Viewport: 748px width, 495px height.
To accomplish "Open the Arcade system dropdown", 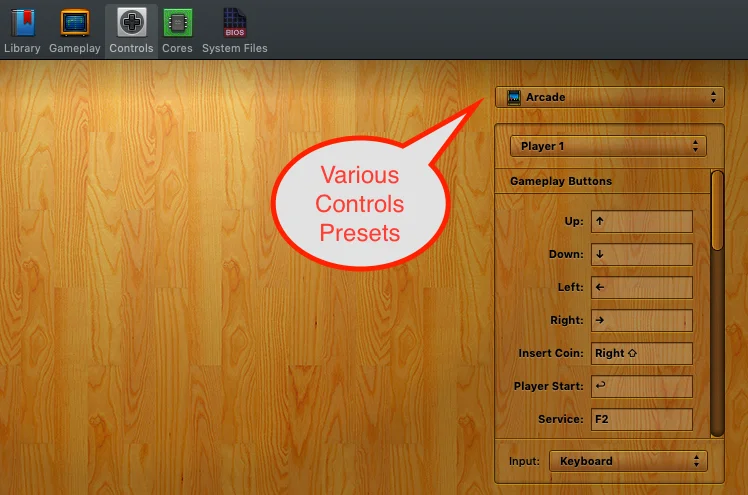I will [x=610, y=97].
